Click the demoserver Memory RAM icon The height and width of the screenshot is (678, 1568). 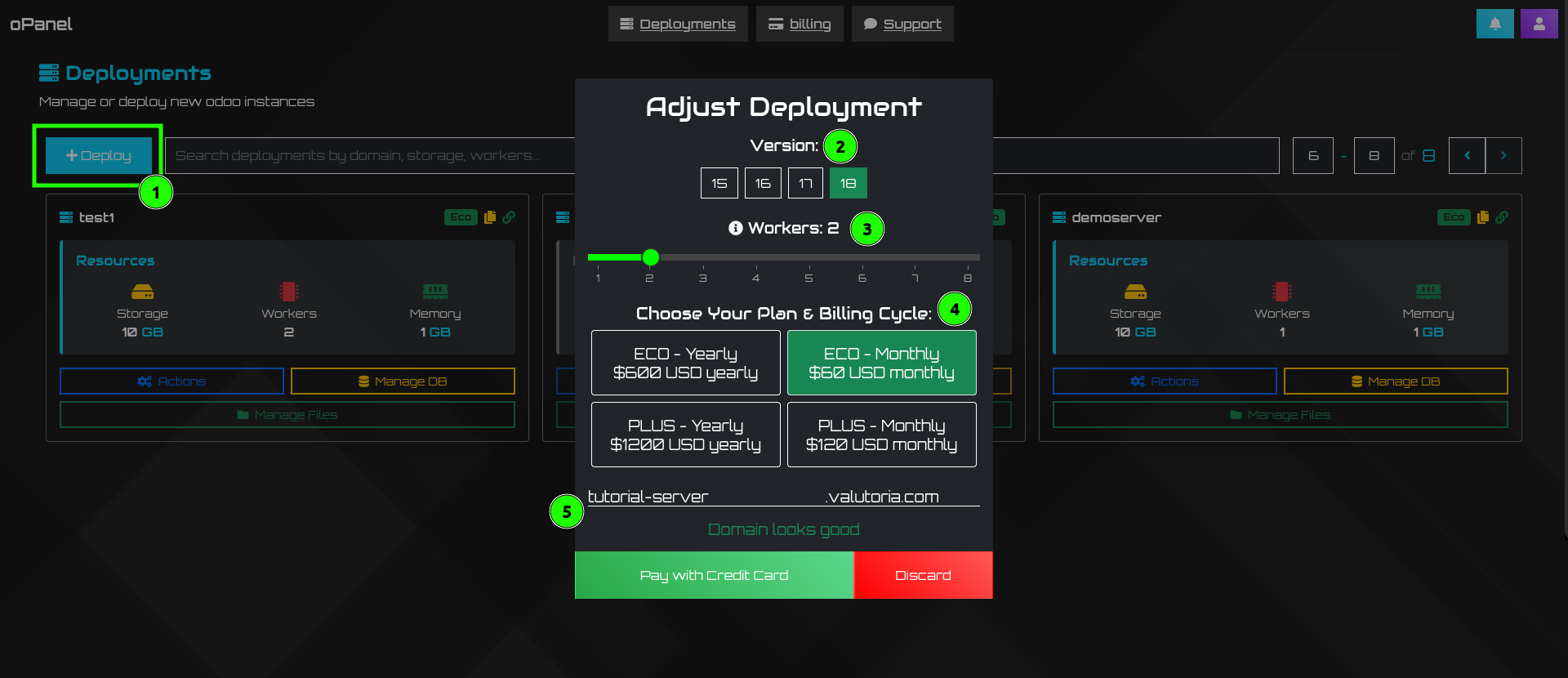(1428, 292)
